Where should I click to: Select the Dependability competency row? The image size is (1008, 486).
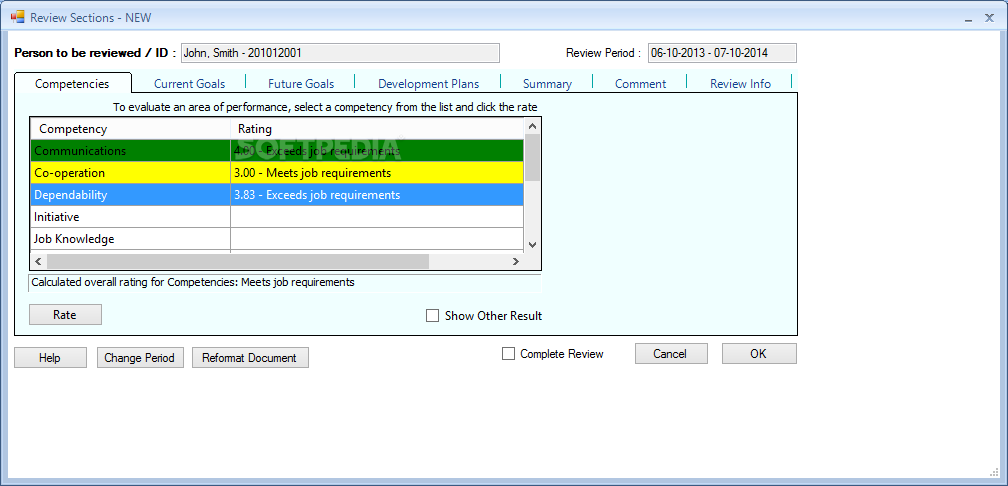point(277,195)
